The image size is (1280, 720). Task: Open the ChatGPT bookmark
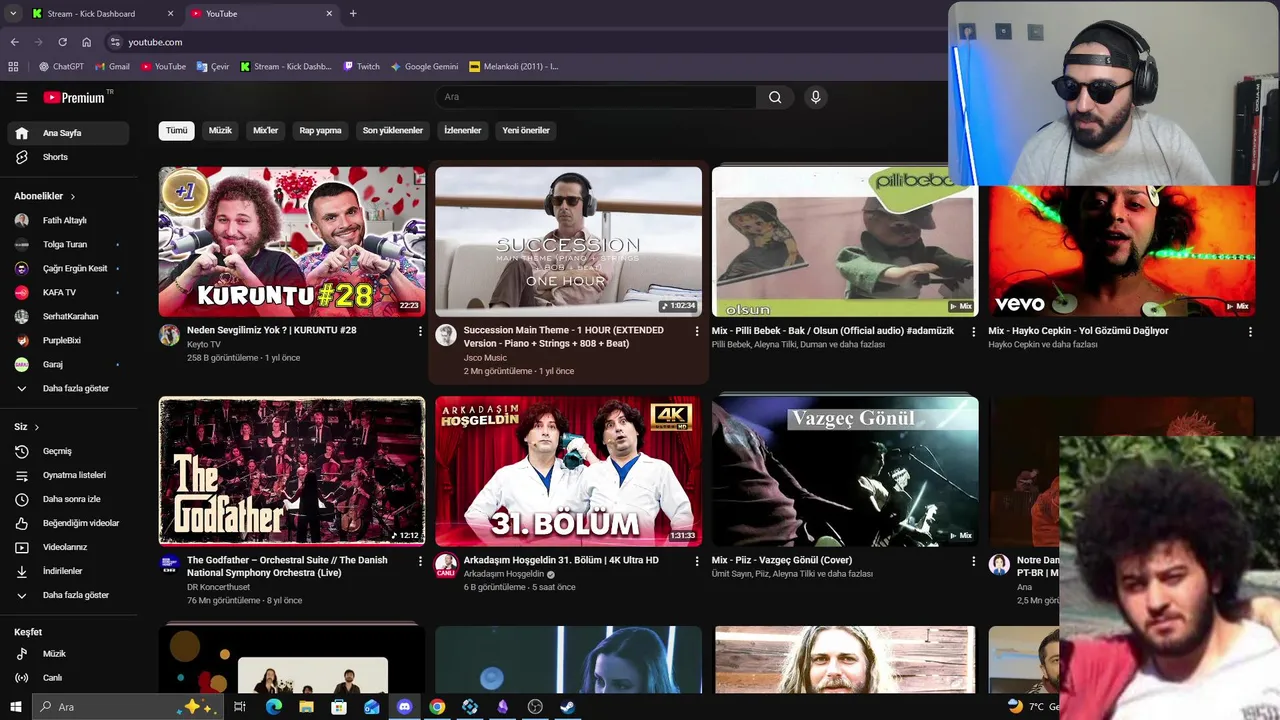[x=61, y=67]
